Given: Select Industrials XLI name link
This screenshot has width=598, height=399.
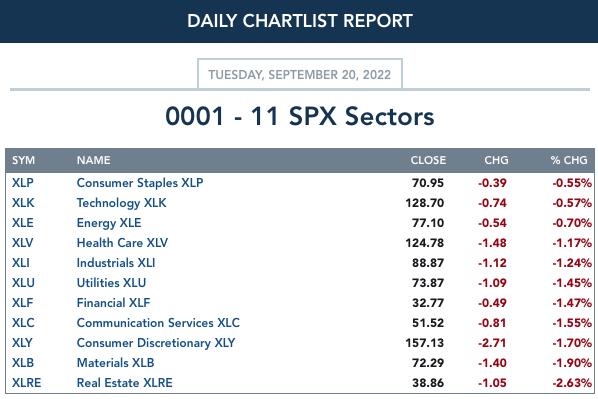Looking at the screenshot, I should [116, 263].
